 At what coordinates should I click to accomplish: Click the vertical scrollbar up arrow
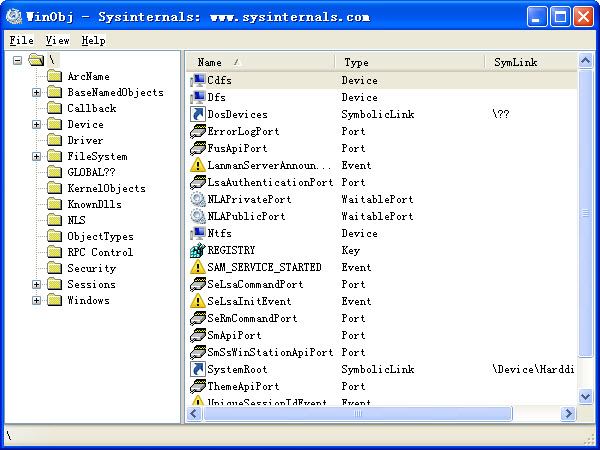(x=585, y=61)
